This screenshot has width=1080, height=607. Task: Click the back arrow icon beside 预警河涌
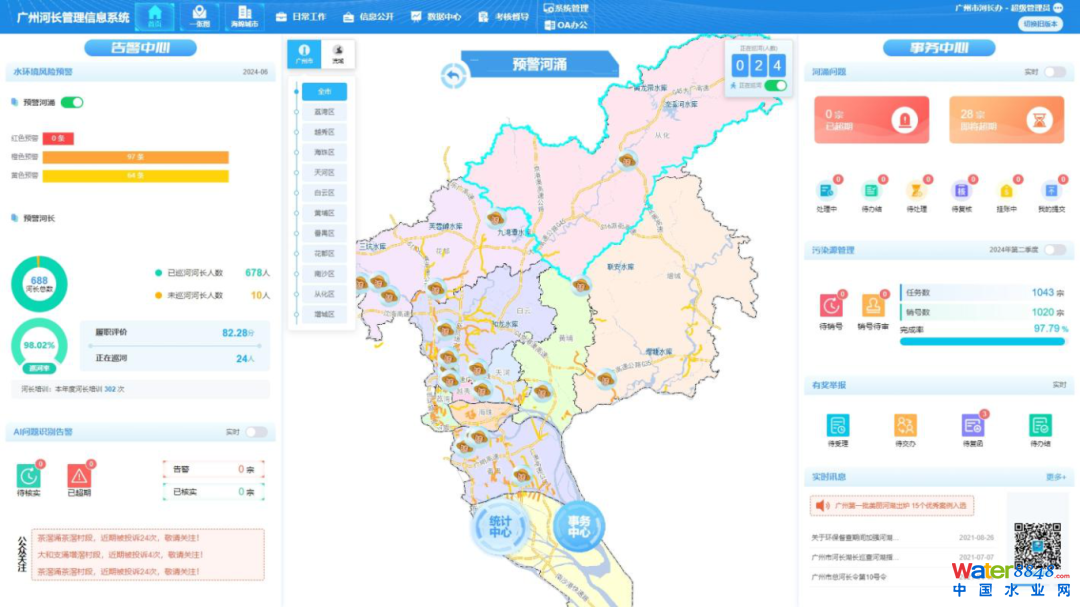[454, 75]
